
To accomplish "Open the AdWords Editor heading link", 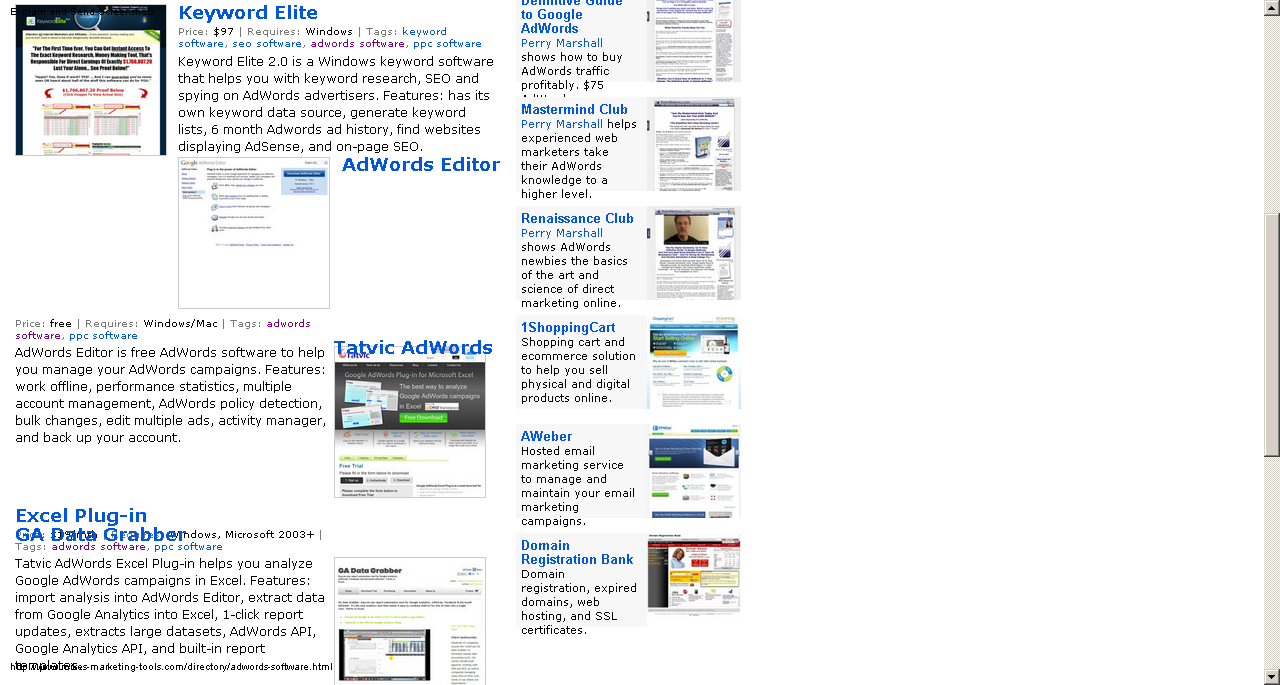I will (x=421, y=165).
